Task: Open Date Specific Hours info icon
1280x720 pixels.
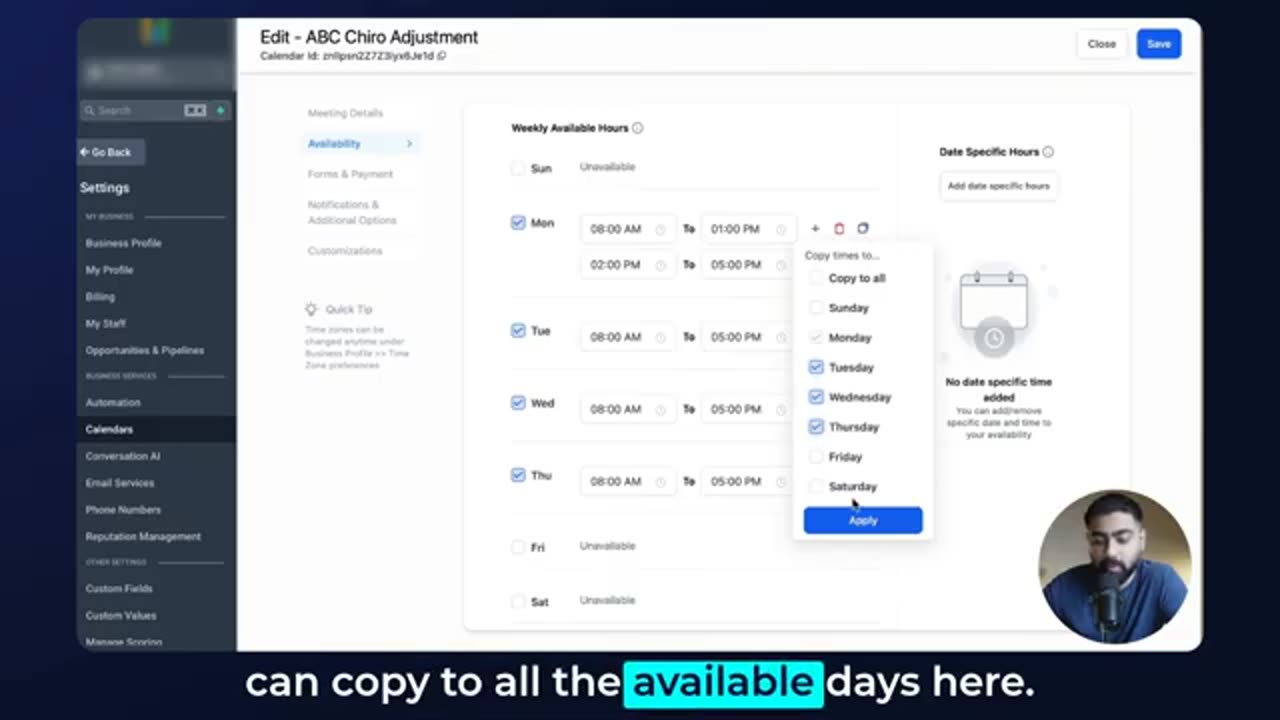Action: point(1048,152)
